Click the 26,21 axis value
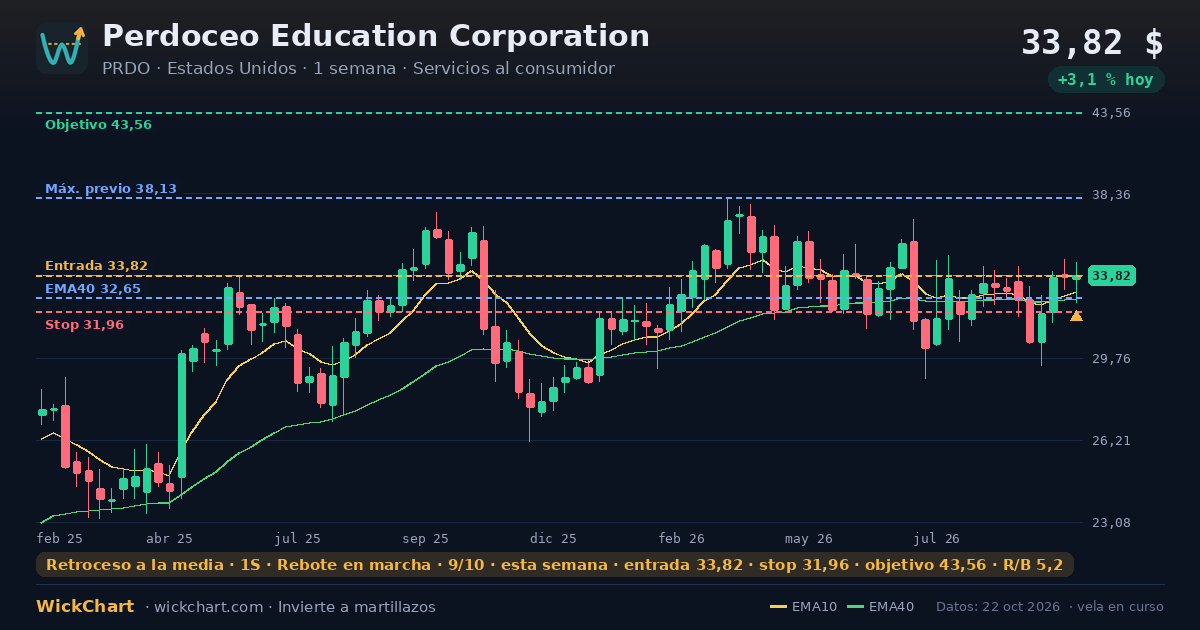 1111,441
